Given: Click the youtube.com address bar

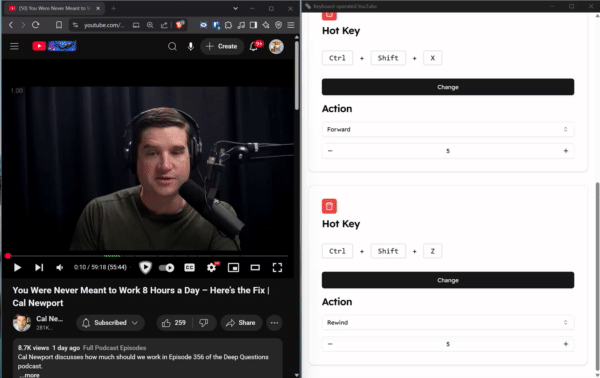Looking at the screenshot, I should coord(104,25).
